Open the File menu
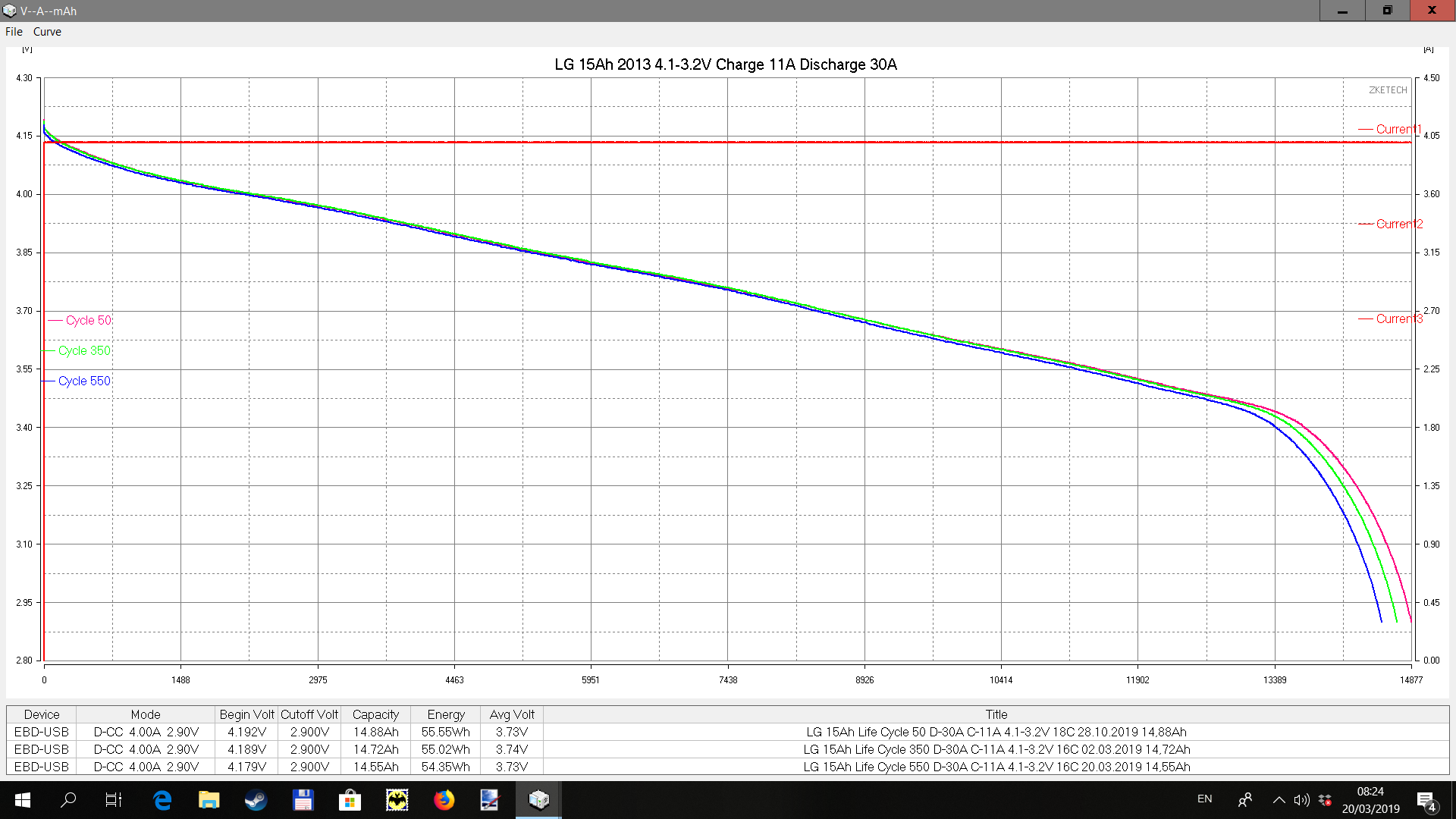The width and height of the screenshot is (1456, 819). pos(14,32)
